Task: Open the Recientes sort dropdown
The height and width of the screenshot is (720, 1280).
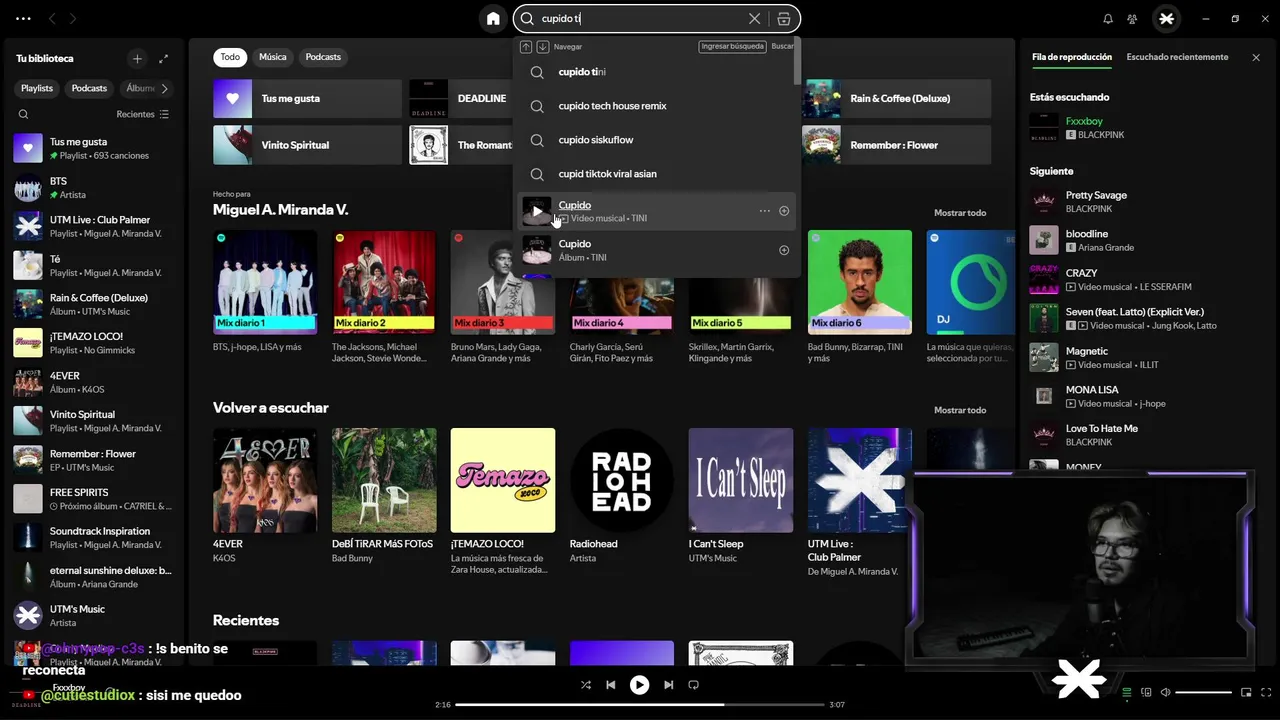Action: tap(142, 114)
